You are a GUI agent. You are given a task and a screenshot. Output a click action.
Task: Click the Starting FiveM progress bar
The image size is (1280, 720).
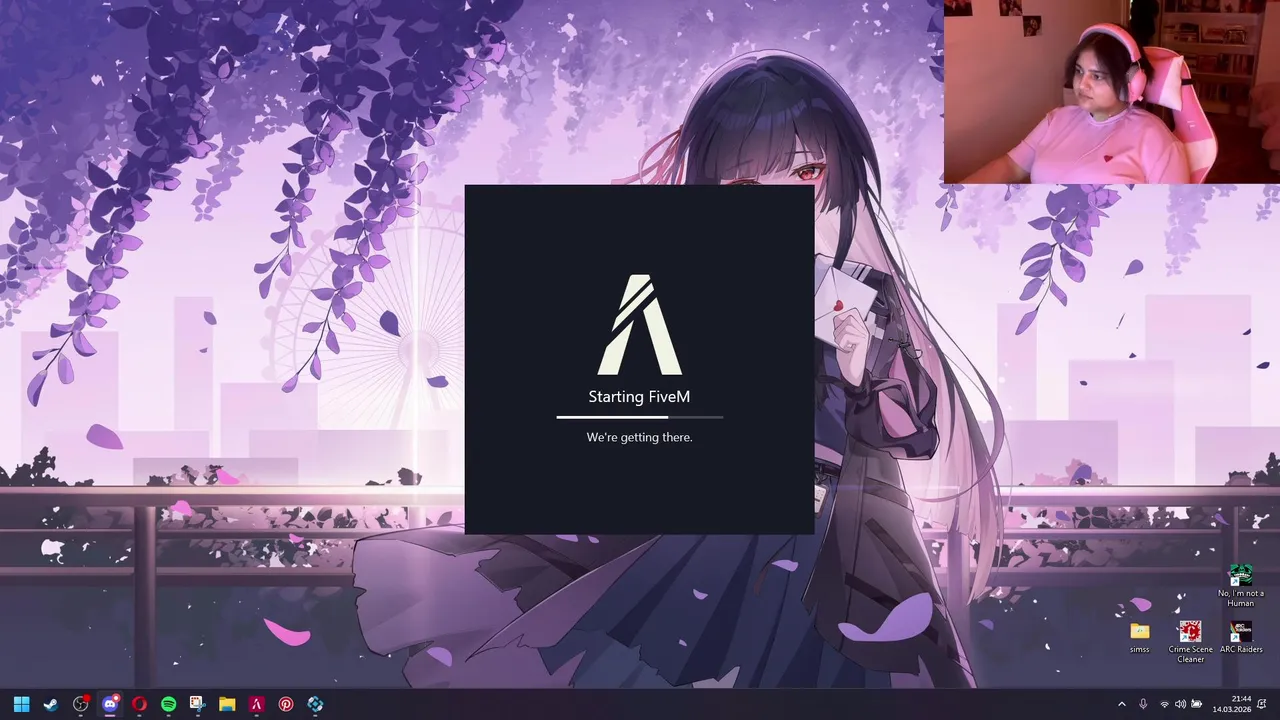pyautogui.click(x=639, y=416)
